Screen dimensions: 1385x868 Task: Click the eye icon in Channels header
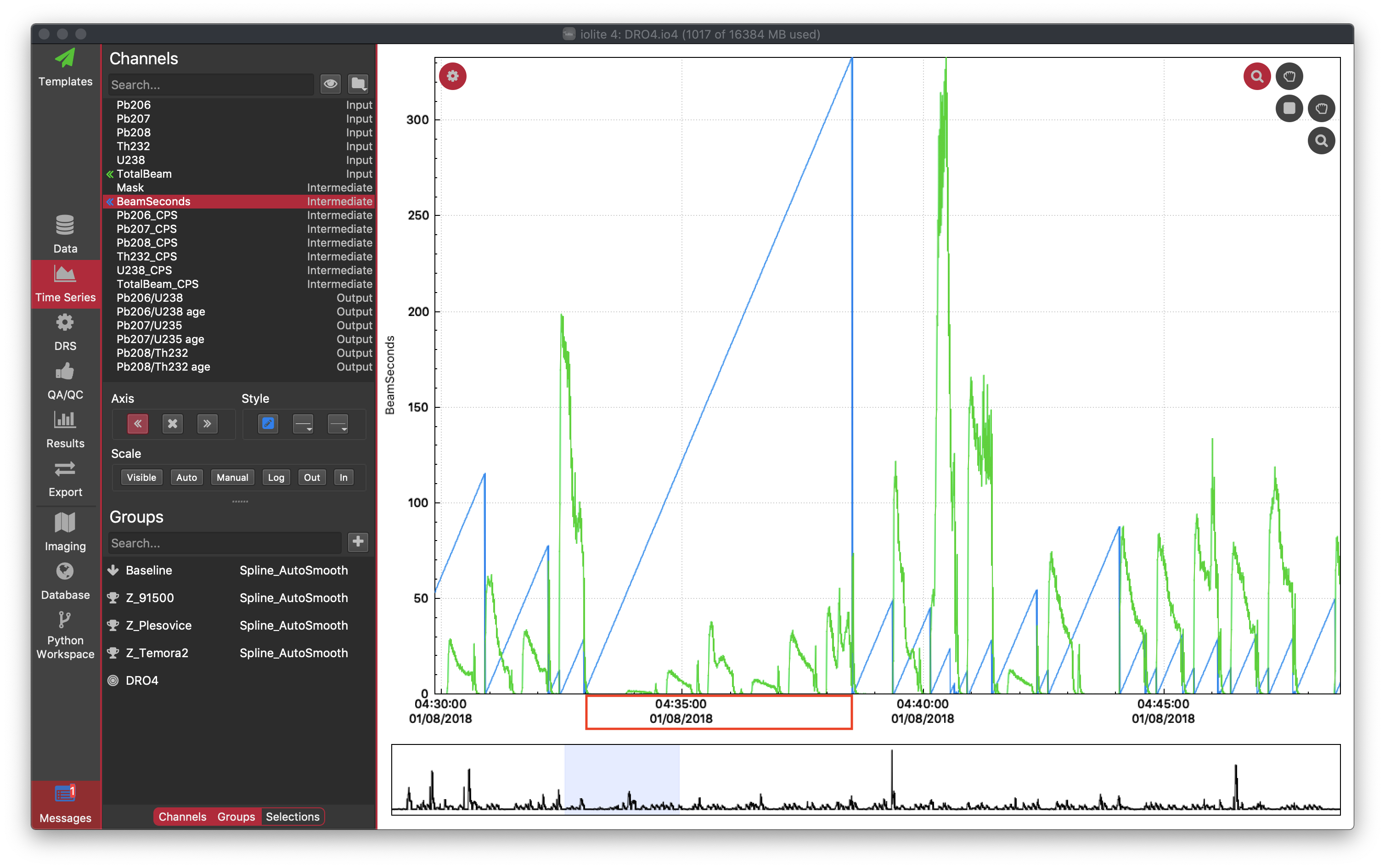[x=330, y=84]
